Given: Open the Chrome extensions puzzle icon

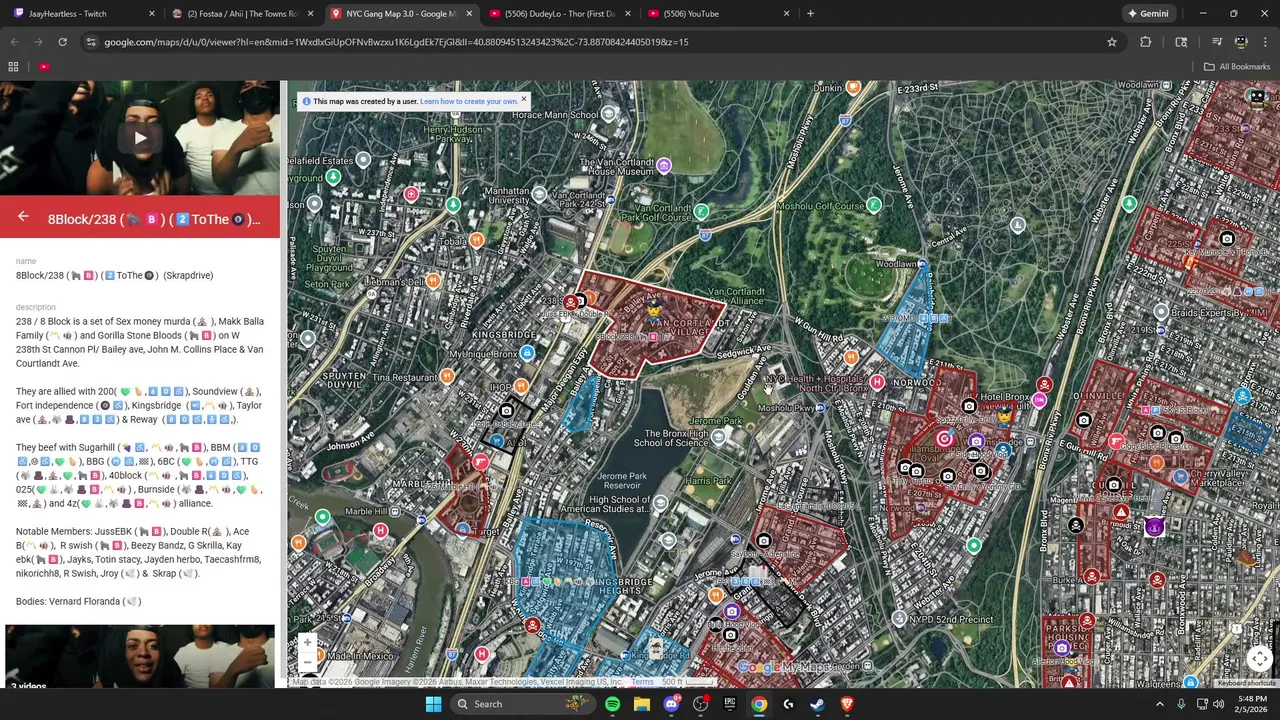Looking at the screenshot, I should pyautogui.click(x=1145, y=42).
